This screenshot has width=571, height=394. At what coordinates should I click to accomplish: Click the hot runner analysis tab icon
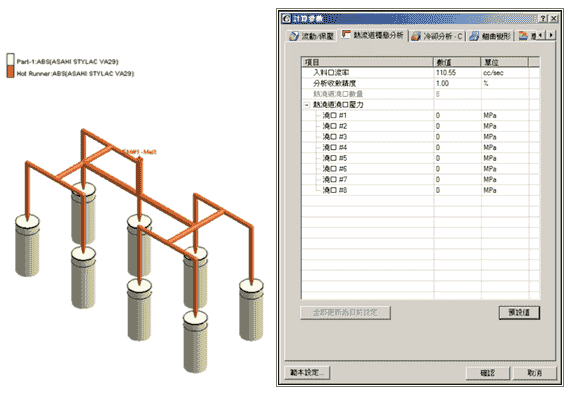(x=346, y=35)
